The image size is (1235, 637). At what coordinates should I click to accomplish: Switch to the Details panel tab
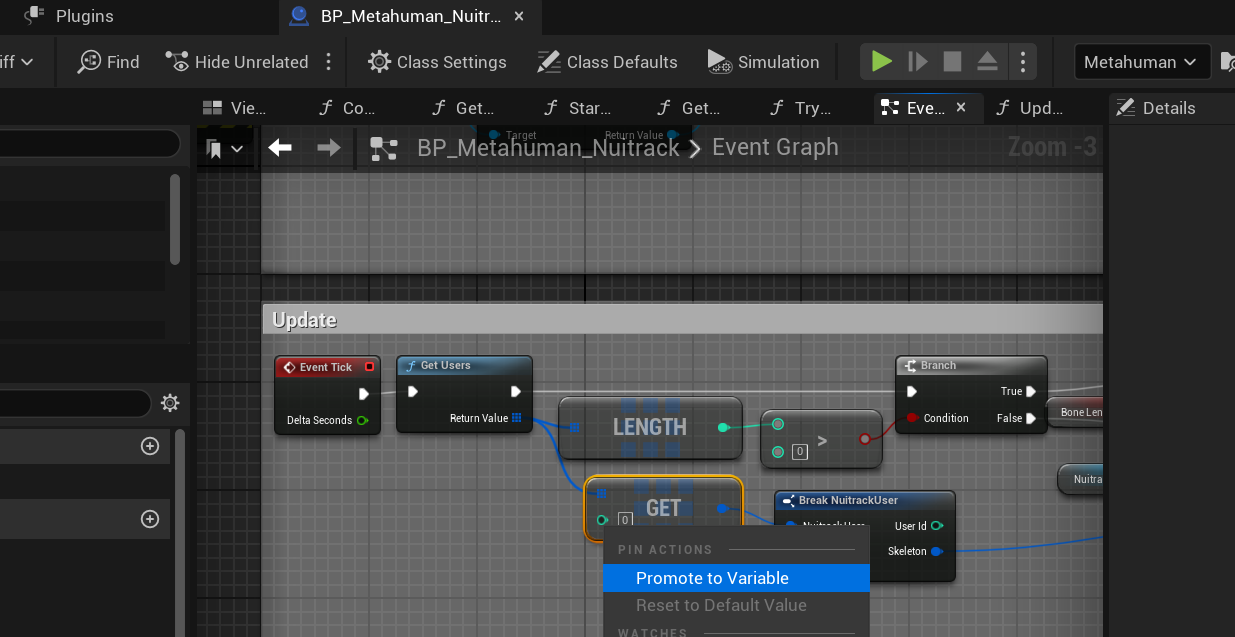pos(1155,108)
